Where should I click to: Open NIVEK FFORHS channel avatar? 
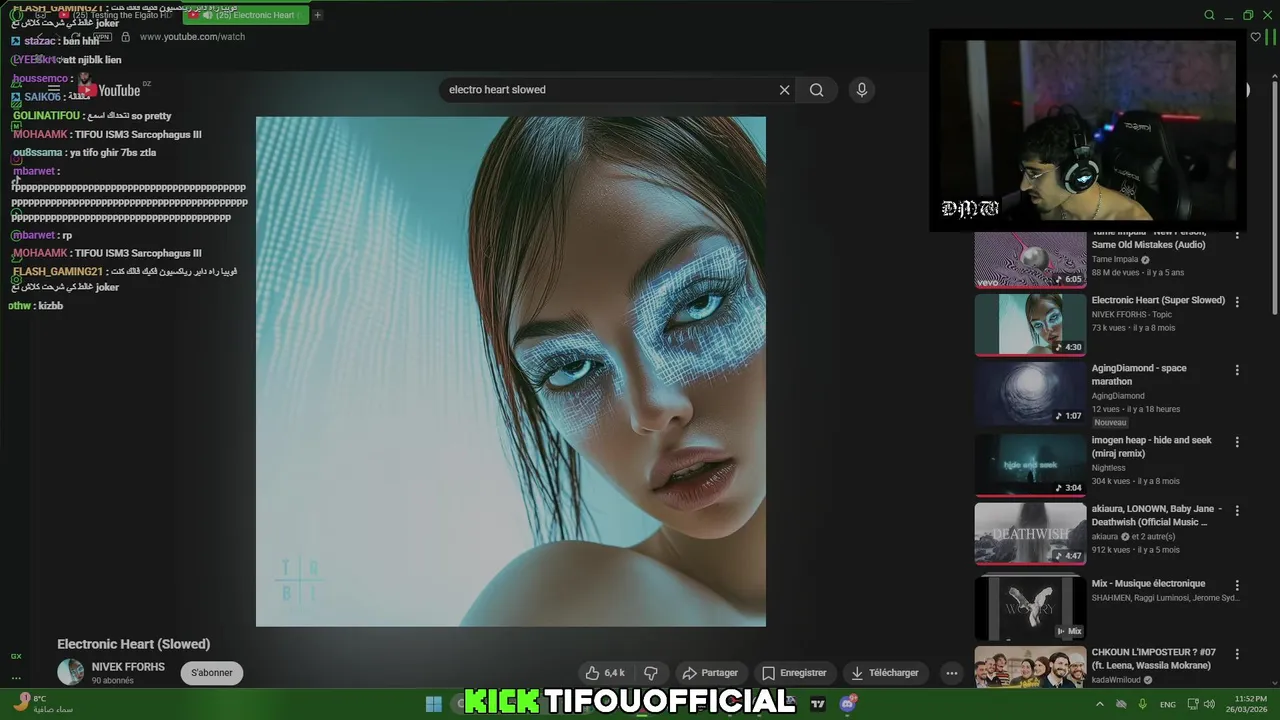70,672
